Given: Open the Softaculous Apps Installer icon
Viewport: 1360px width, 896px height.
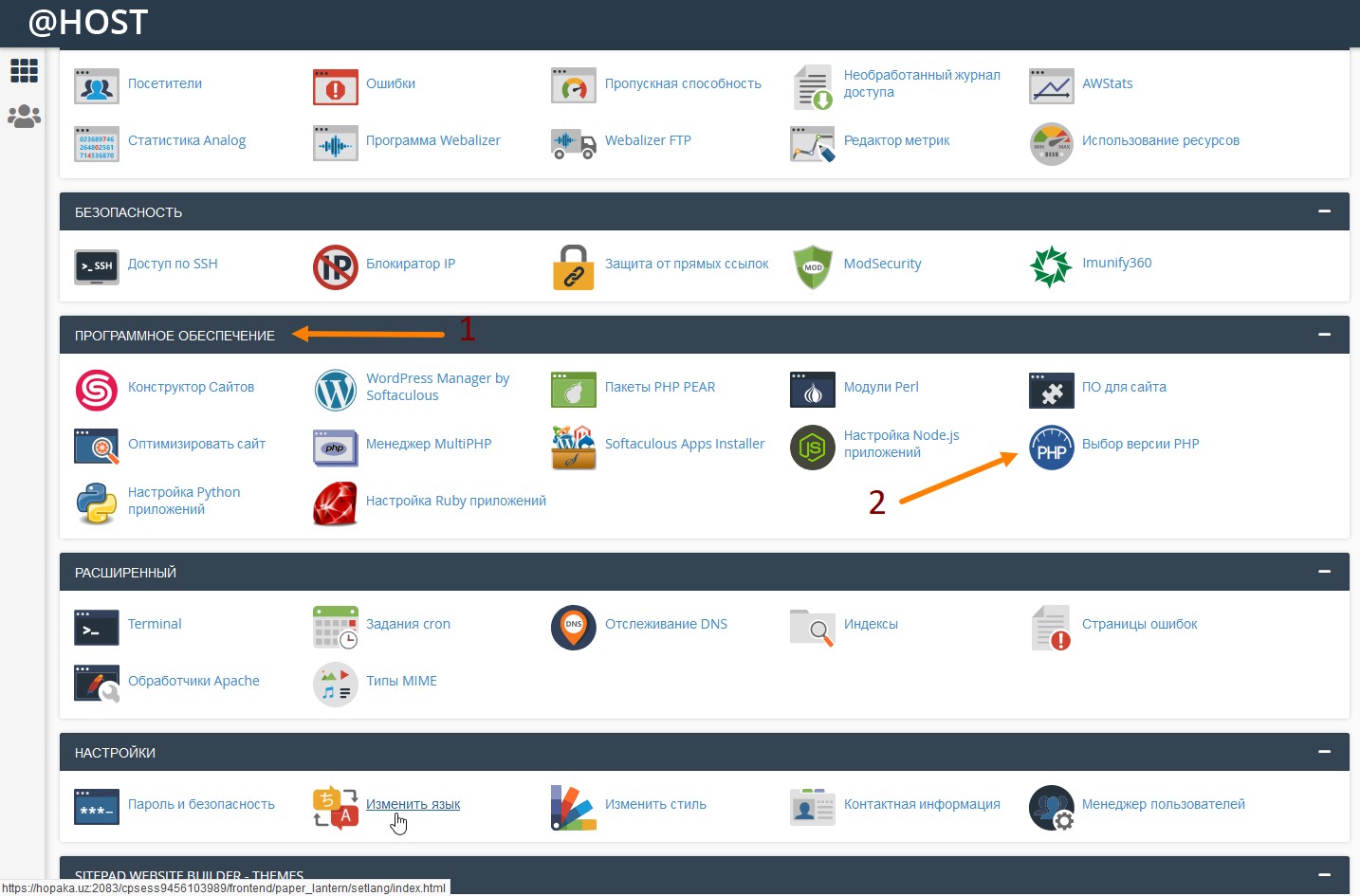Looking at the screenshot, I should [574, 447].
